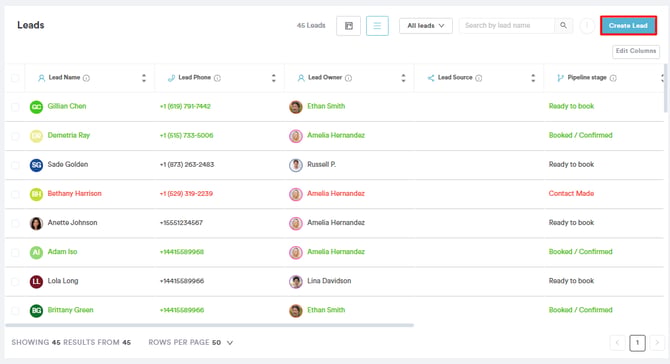Viewport: 670px width, 364px height.
Task: Click the Create Lead button
Action: tap(628, 26)
